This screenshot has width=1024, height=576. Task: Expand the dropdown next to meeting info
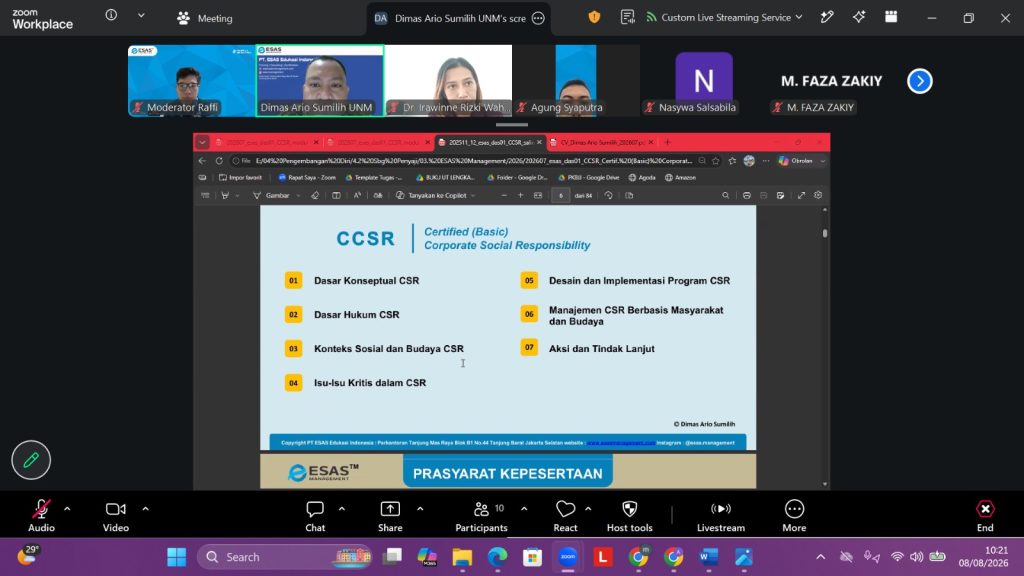[x=141, y=16]
